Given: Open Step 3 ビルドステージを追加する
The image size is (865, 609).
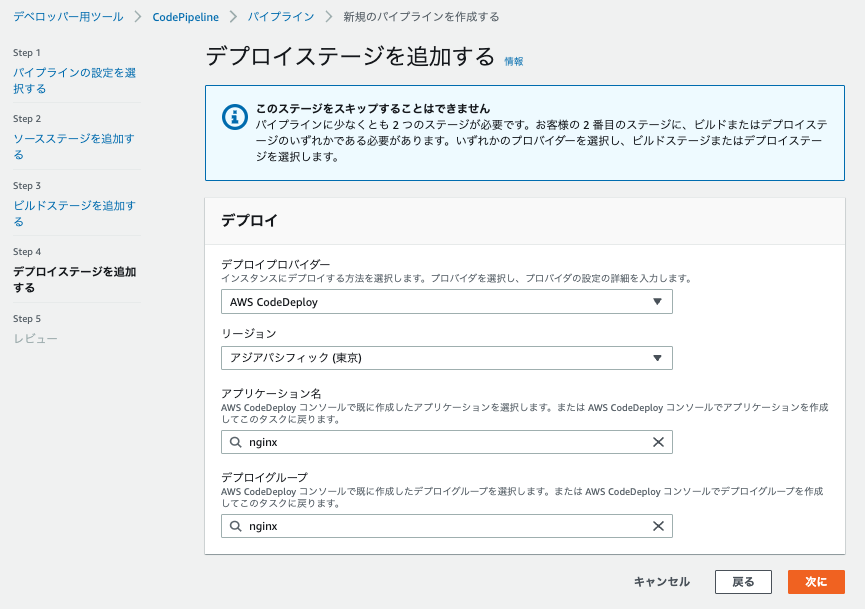Looking at the screenshot, I should pyautogui.click(x=68, y=212).
